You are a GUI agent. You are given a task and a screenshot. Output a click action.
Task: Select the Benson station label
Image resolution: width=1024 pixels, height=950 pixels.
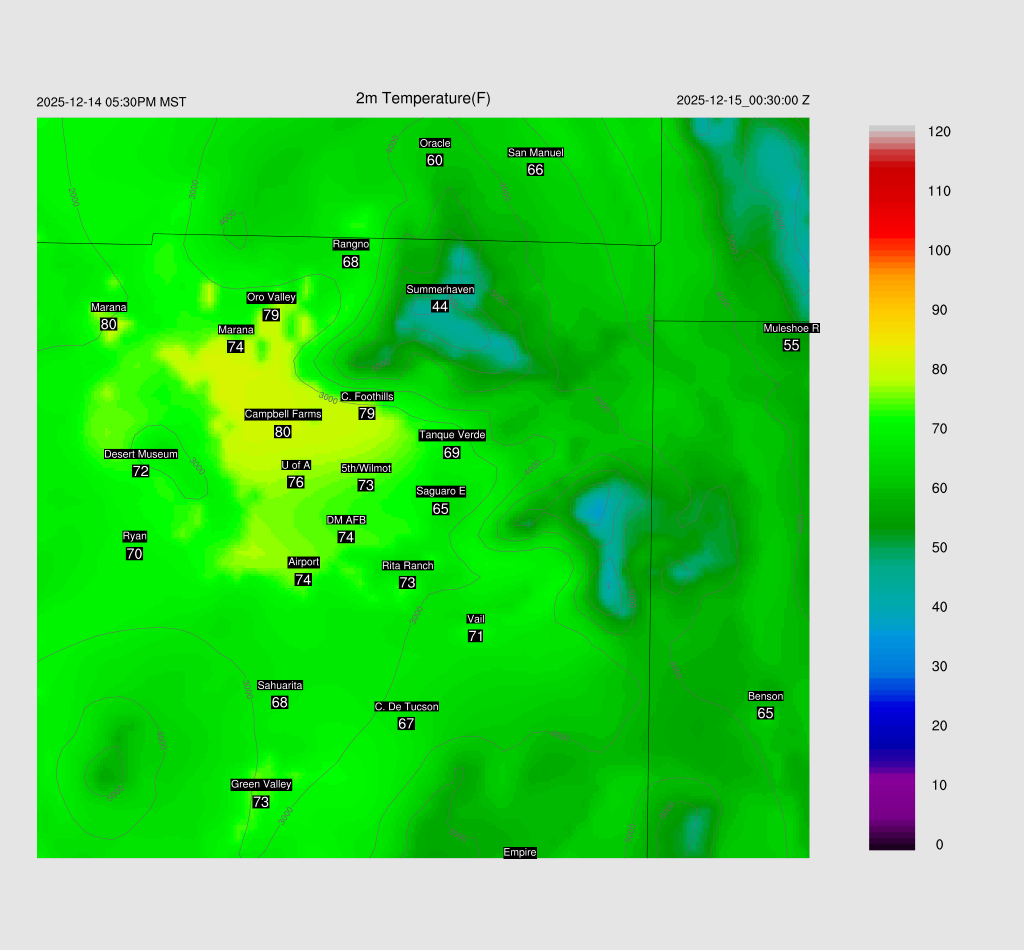[765, 696]
